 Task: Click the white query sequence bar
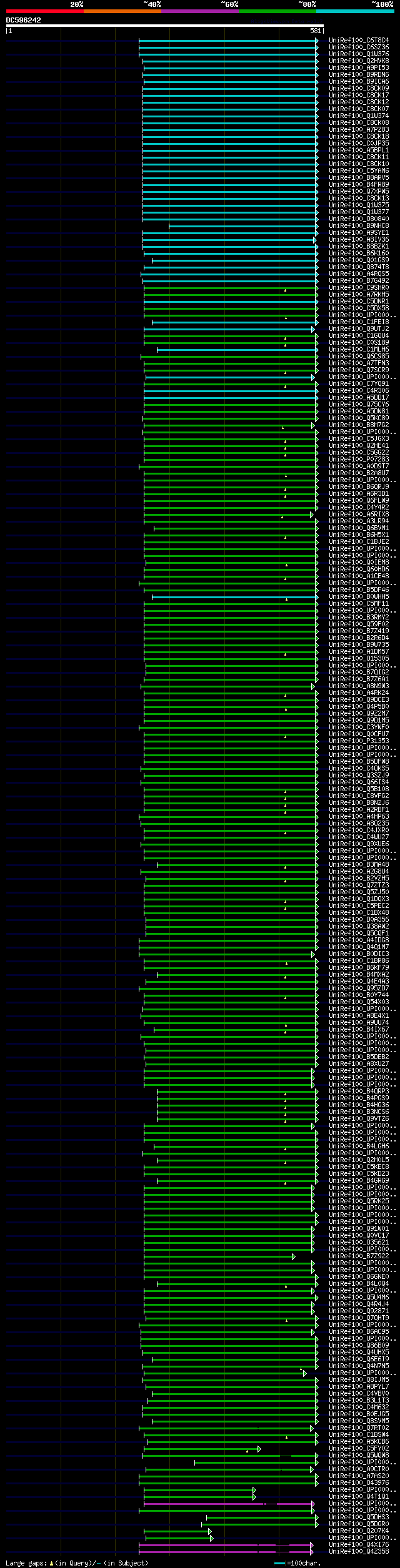click(x=164, y=26)
